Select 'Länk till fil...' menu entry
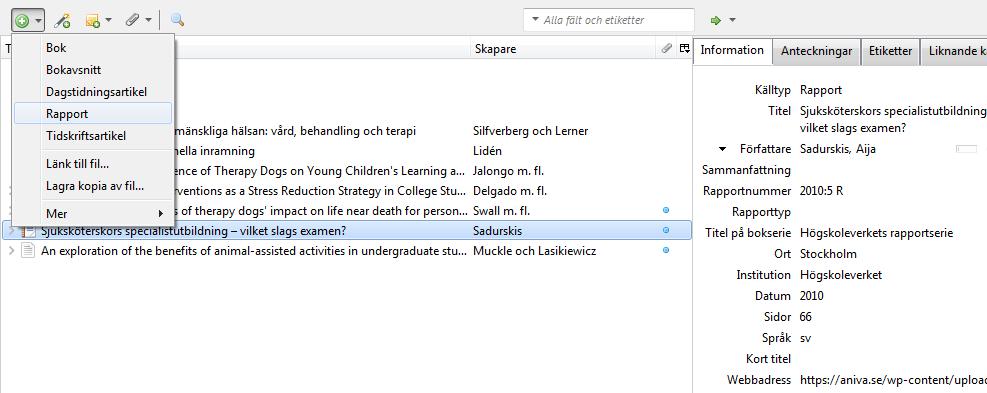 coord(93,164)
